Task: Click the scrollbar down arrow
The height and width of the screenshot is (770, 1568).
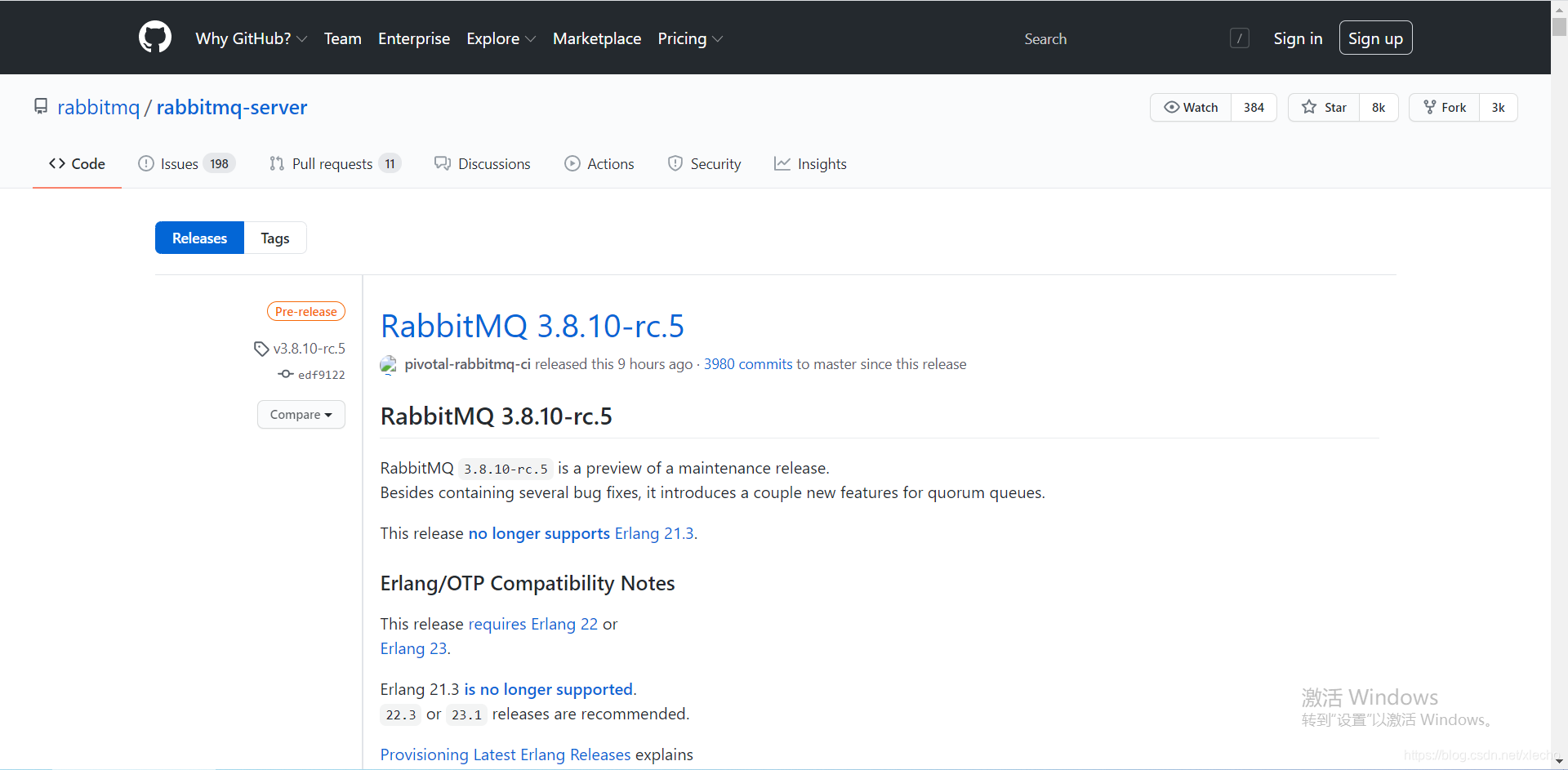Action: tap(1559, 761)
